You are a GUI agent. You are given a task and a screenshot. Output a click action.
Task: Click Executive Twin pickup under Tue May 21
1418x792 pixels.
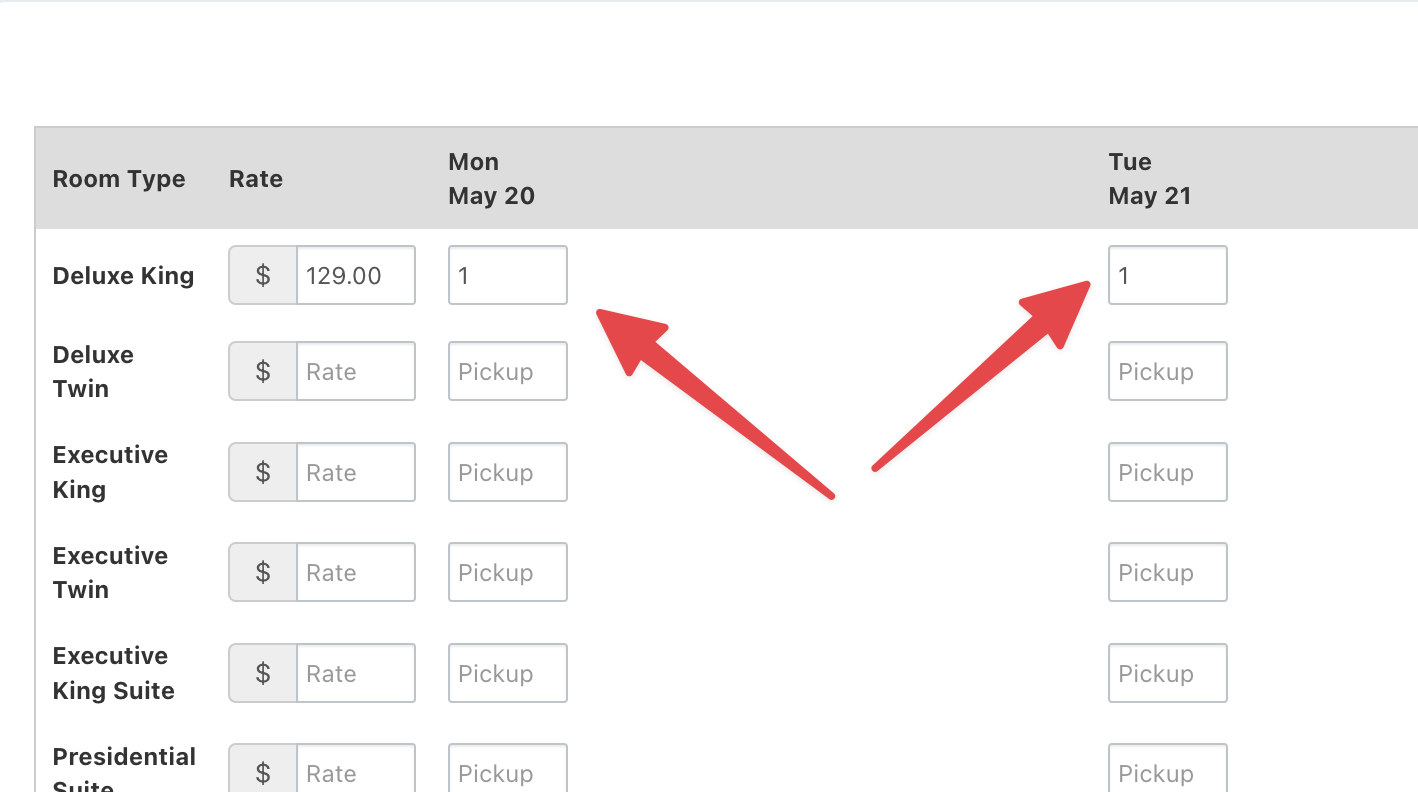[1167, 572]
